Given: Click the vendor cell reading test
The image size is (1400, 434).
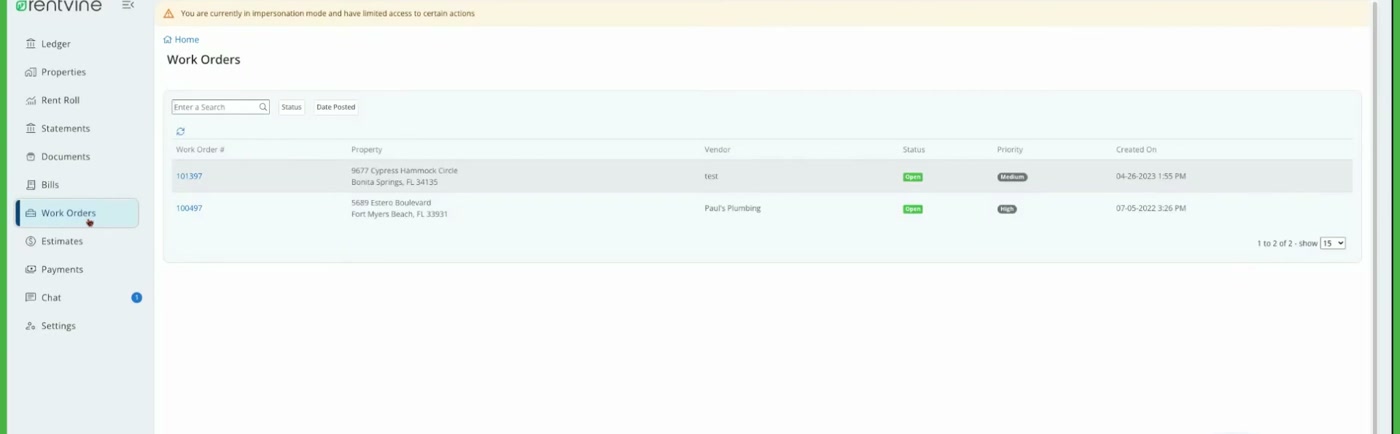Looking at the screenshot, I should coord(711,176).
